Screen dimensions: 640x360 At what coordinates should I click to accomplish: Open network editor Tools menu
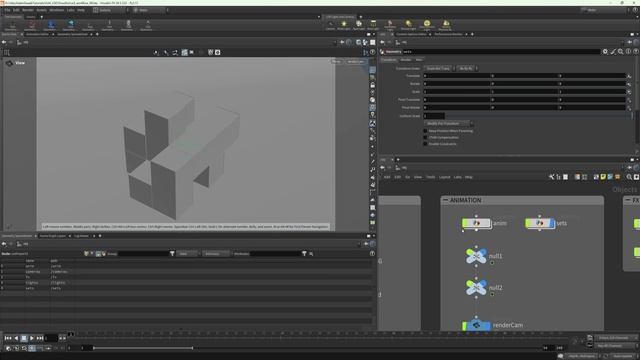pos(431,177)
